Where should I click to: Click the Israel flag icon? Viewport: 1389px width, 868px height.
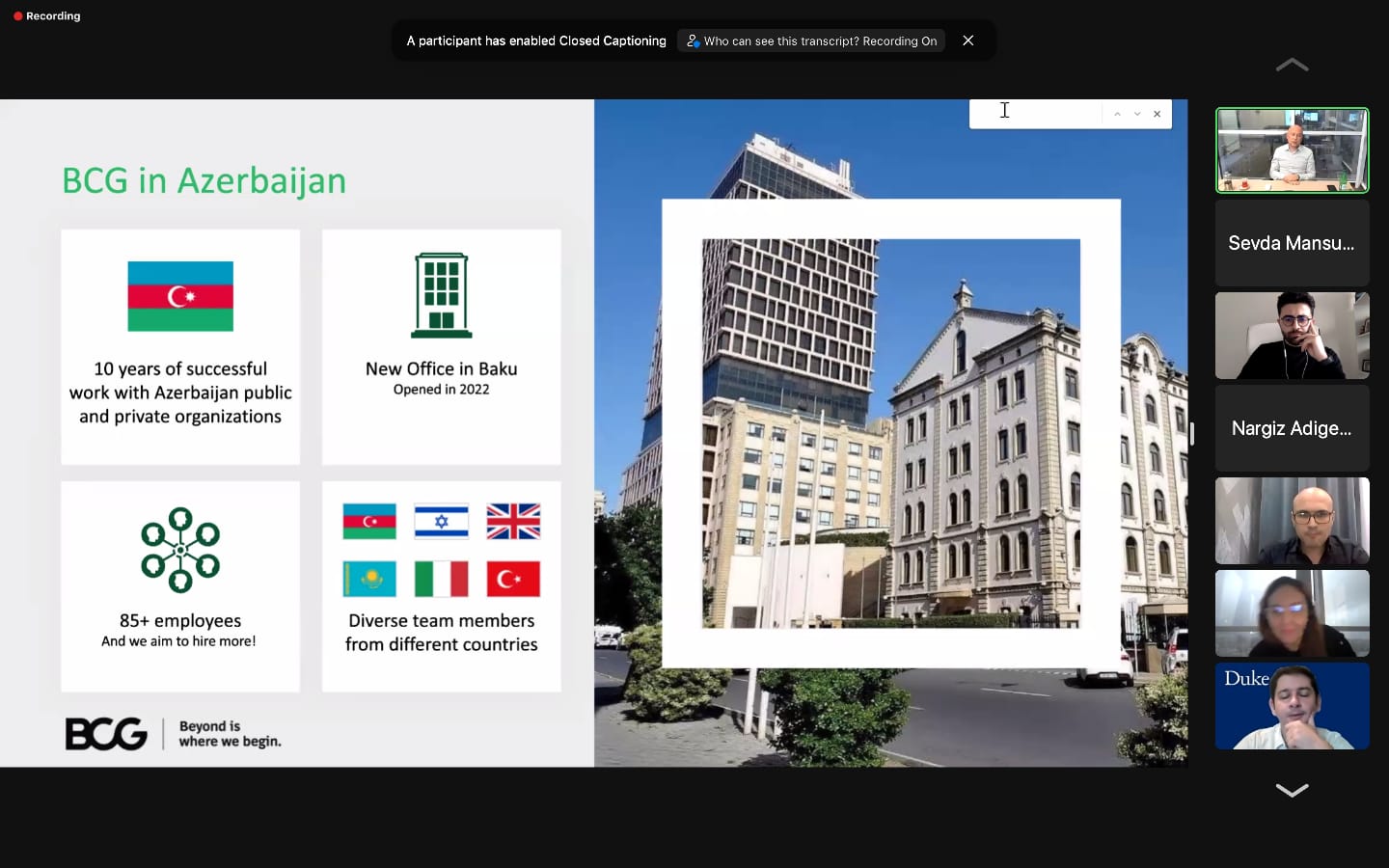[x=442, y=522]
